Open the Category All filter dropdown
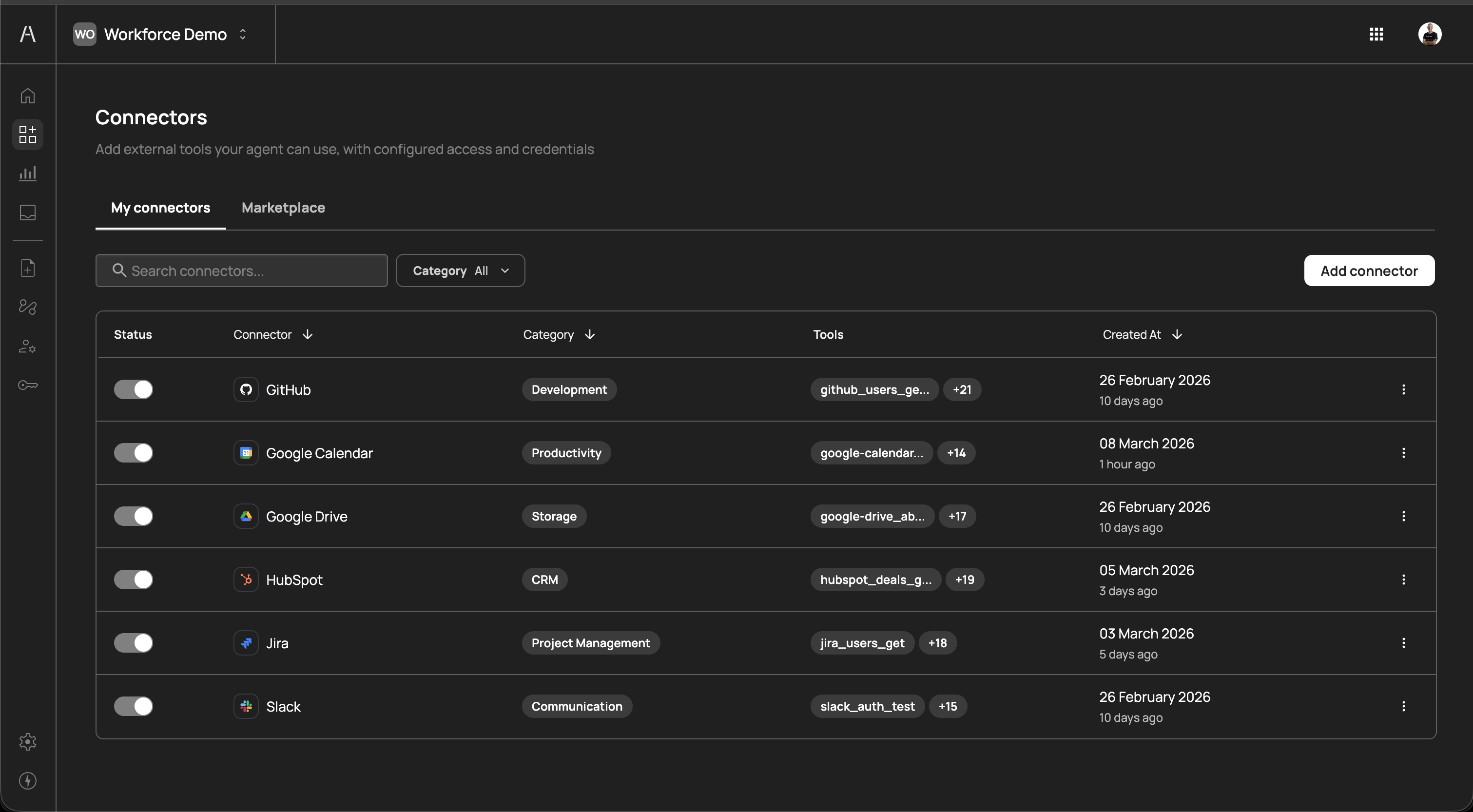 tap(460, 271)
